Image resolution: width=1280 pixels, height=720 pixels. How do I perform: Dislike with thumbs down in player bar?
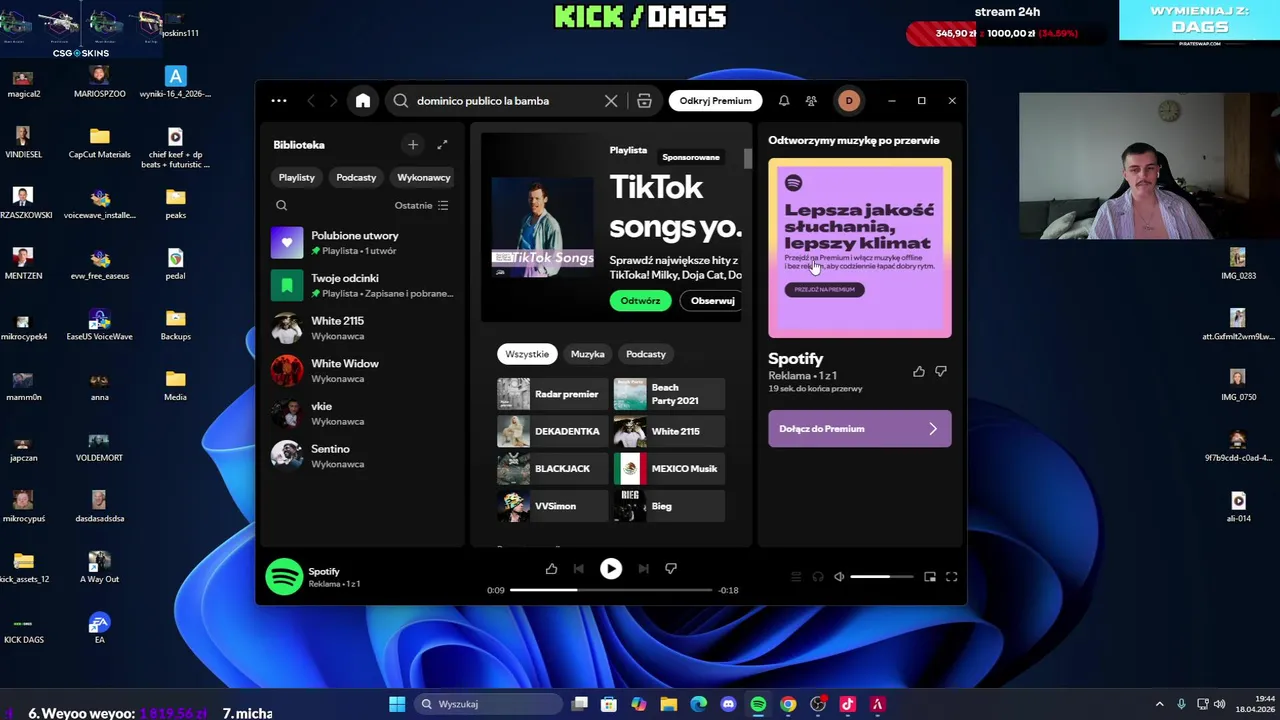click(671, 569)
